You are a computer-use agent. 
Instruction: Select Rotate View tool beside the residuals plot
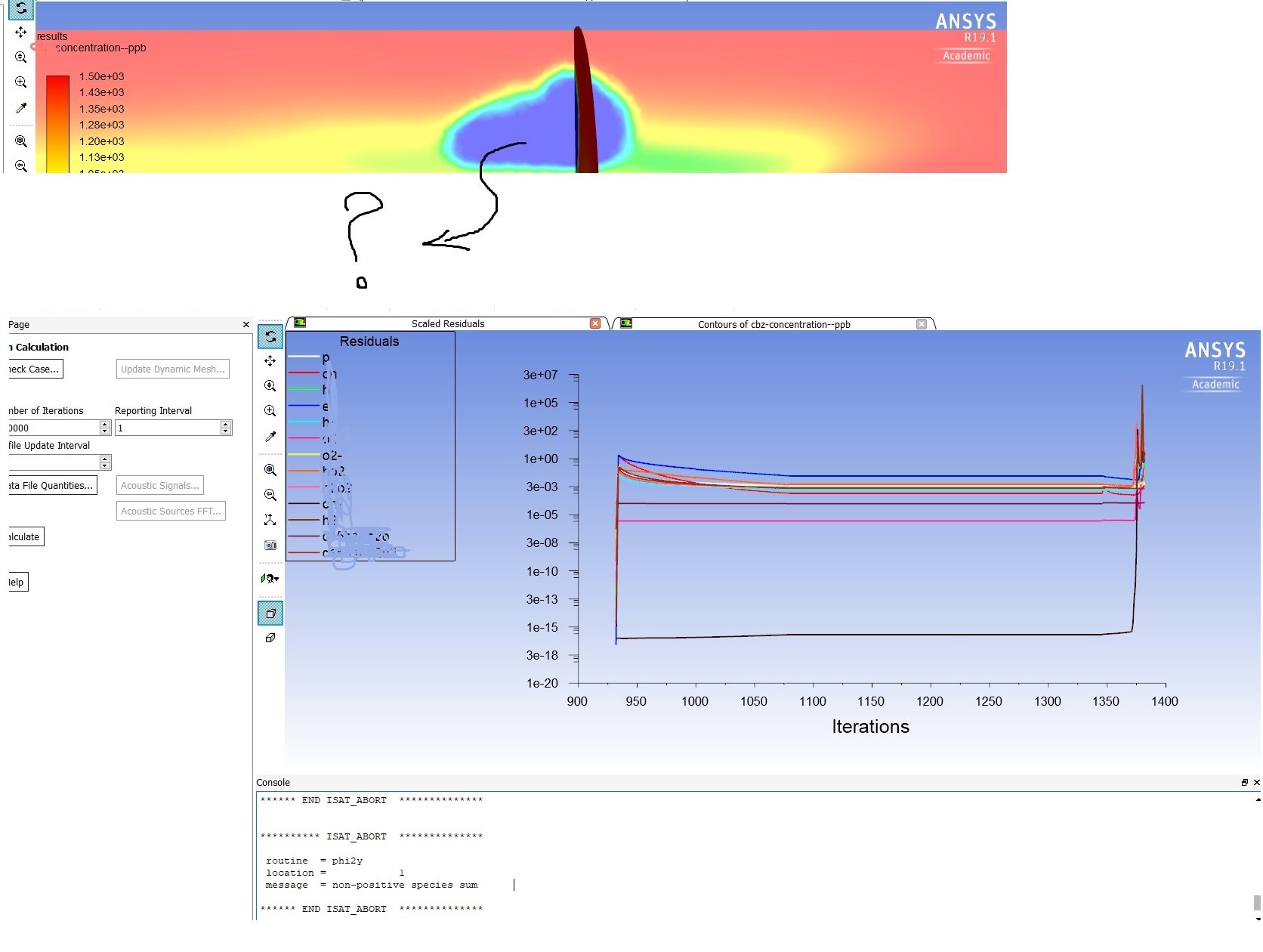[x=270, y=336]
